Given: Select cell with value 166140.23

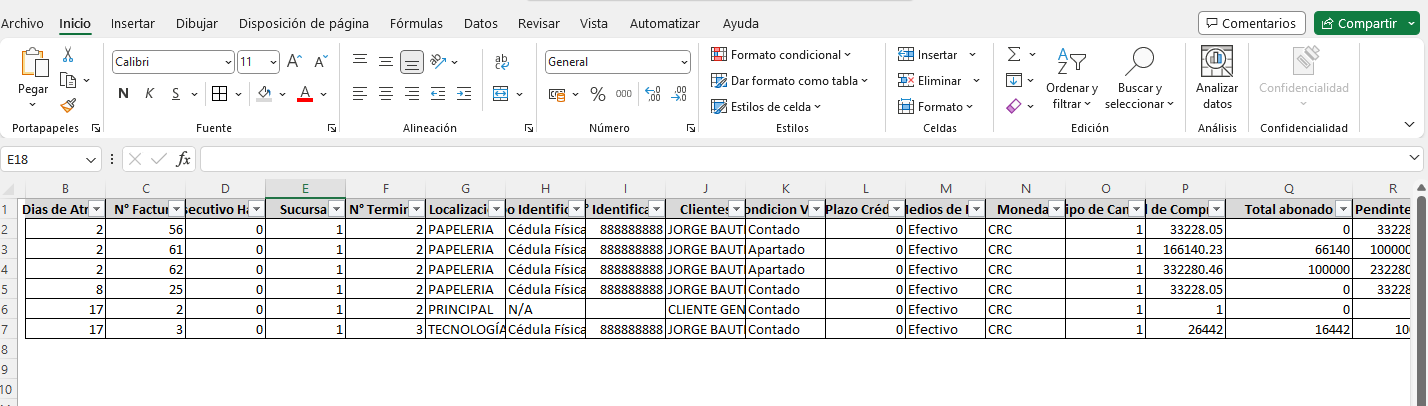Looking at the screenshot, I should click(1185, 249).
